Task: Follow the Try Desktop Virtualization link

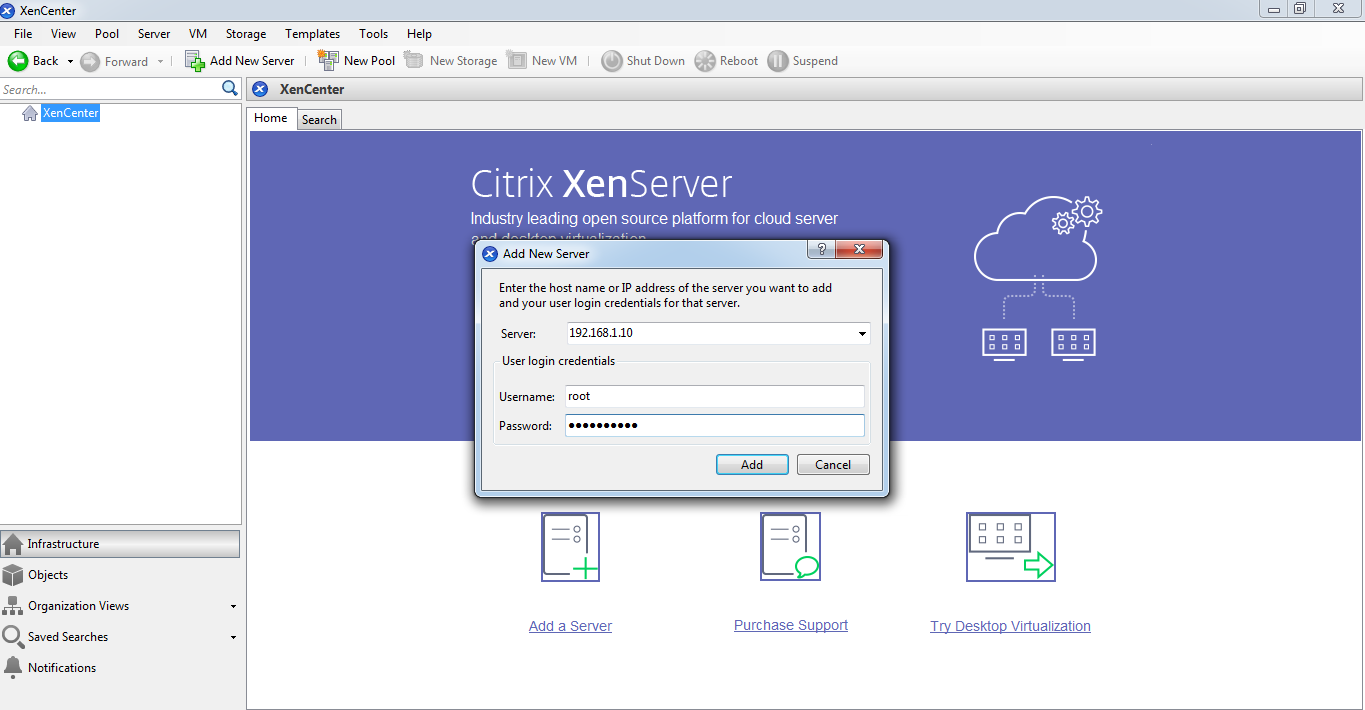Action: click(1010, 626)
